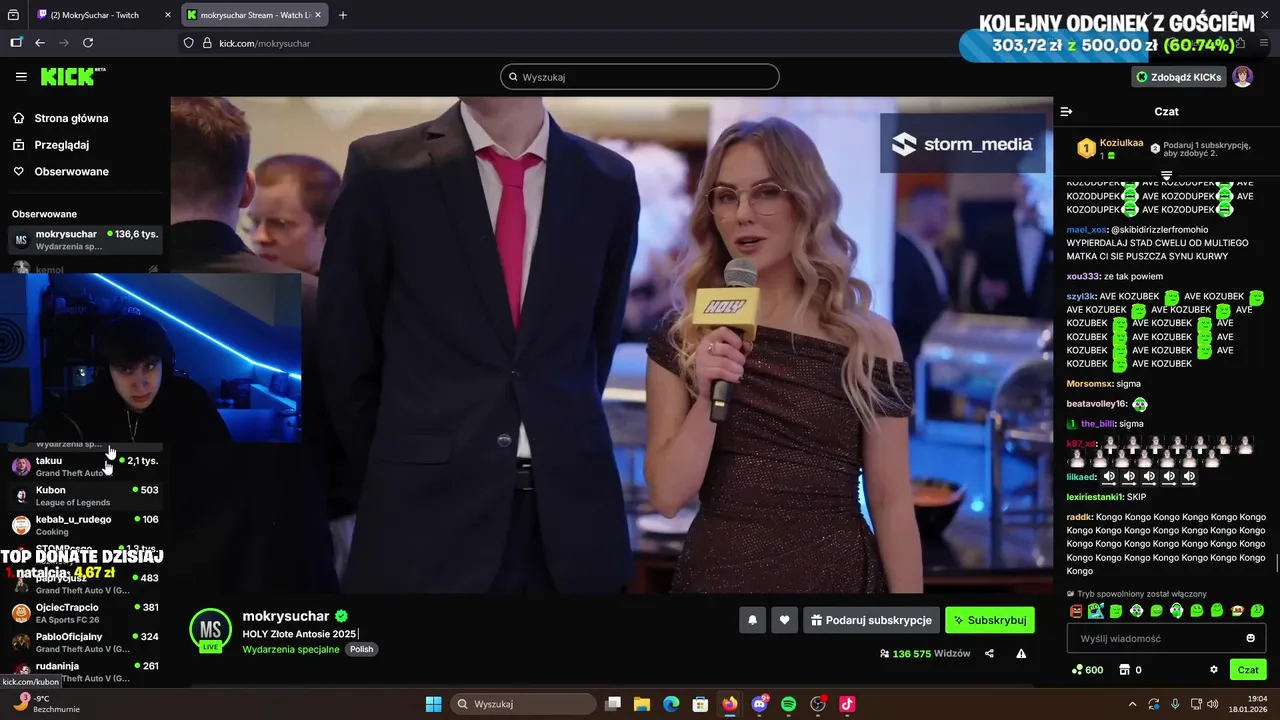1280x720 pixels.
Task: Click Podaruj subskrypcje gift button
Action: (871, 620)
